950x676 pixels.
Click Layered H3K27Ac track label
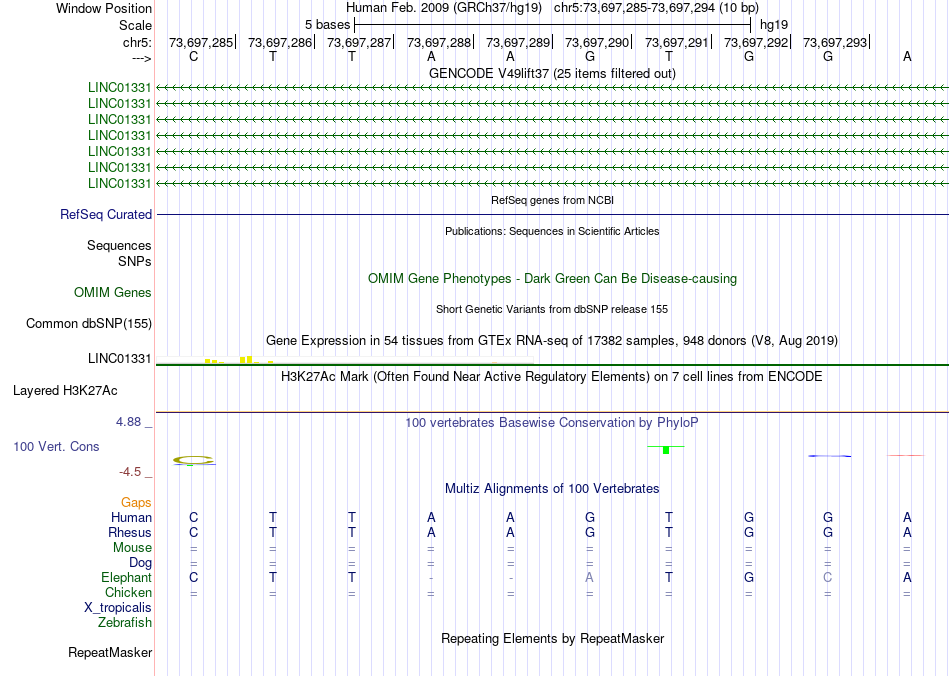[65, 391]
